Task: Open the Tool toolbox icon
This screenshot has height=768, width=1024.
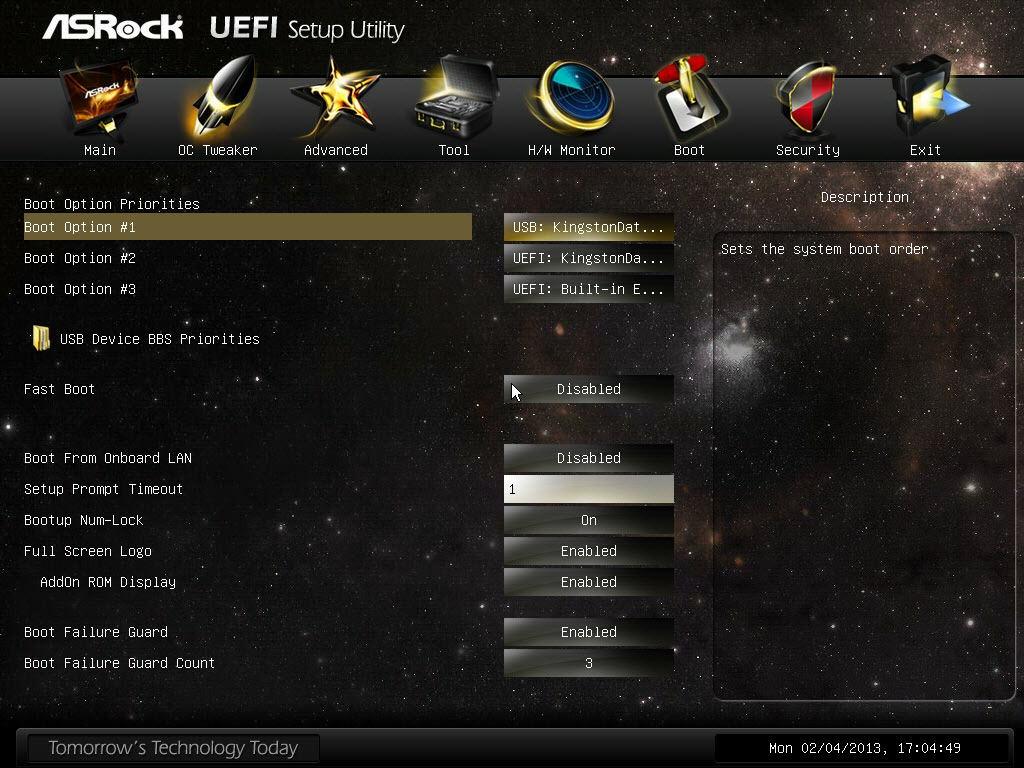Action: [x=455, y=95]
